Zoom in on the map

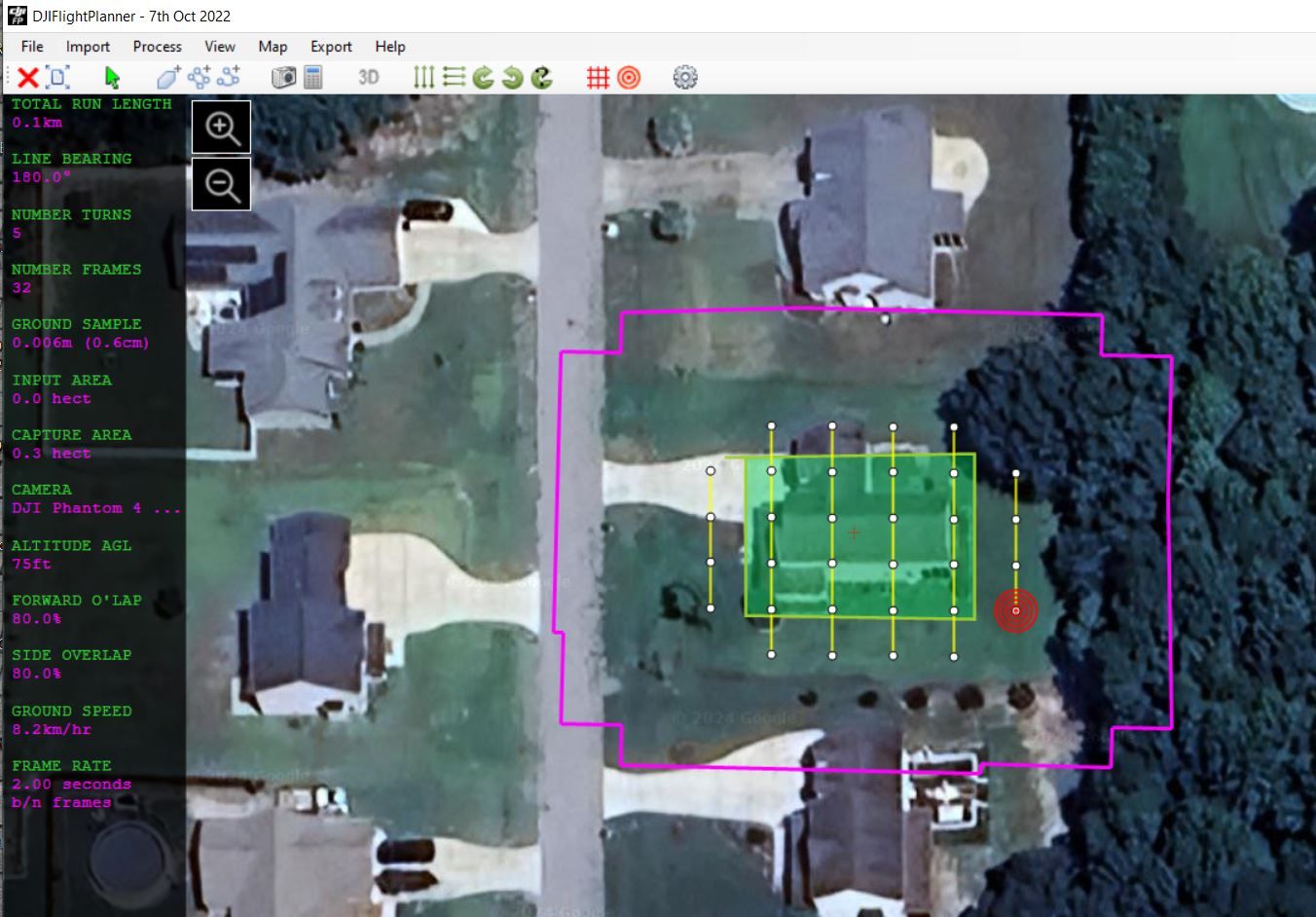[x=222, y=128]
